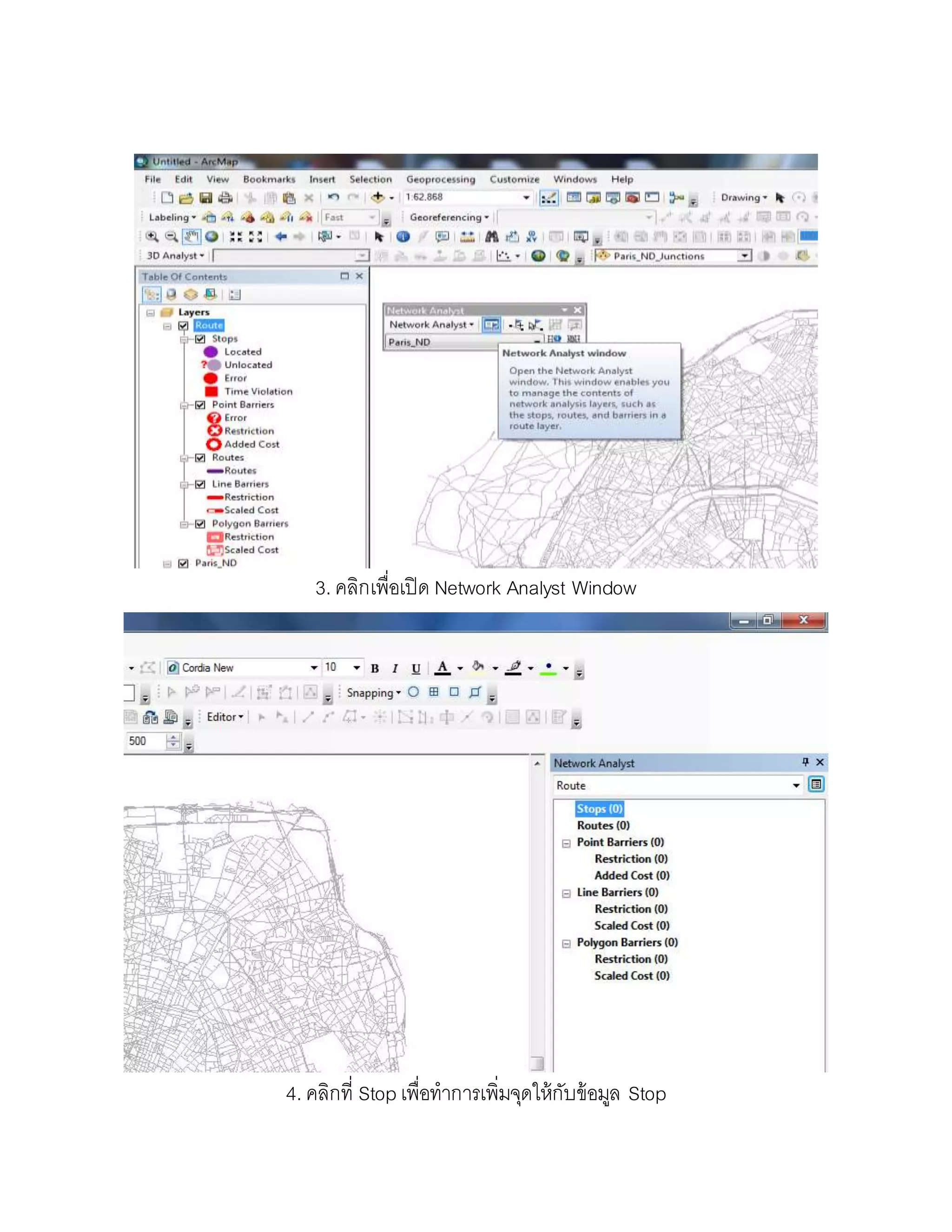Open the Bookmarks menu

(269, 179)
